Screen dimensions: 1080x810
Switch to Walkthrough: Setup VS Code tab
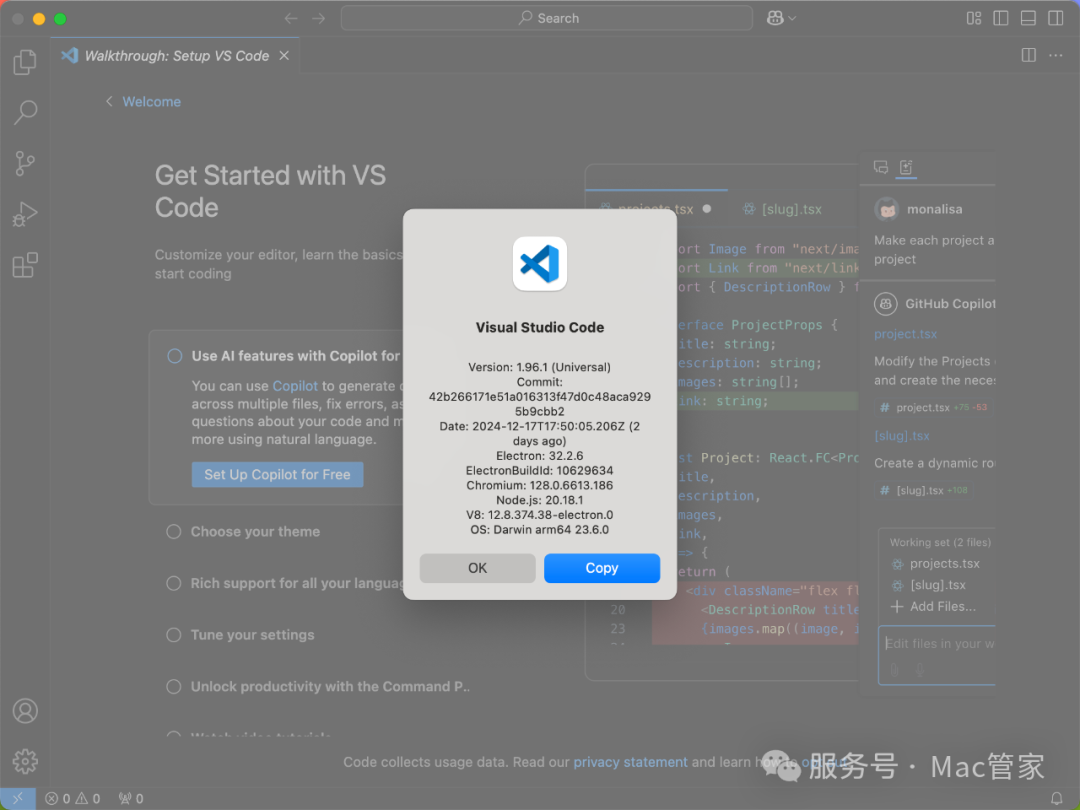tap(176, 56)
